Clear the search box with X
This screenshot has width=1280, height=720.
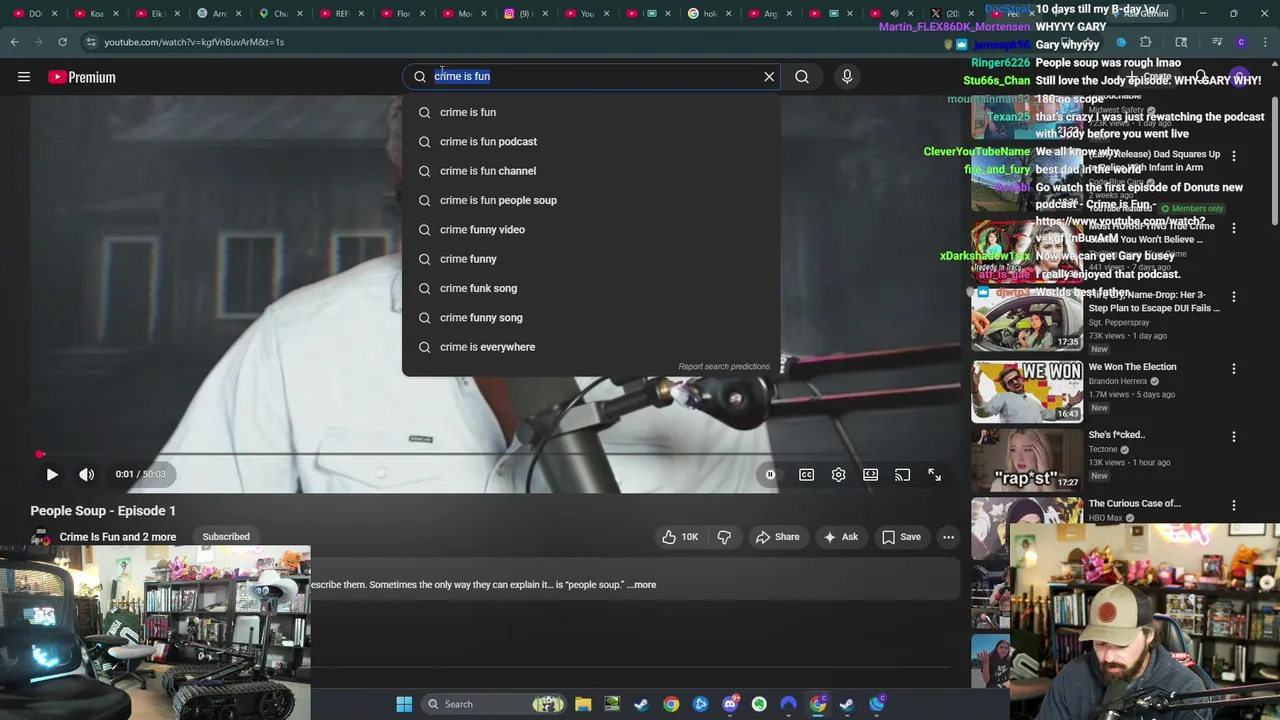[769, 77]
